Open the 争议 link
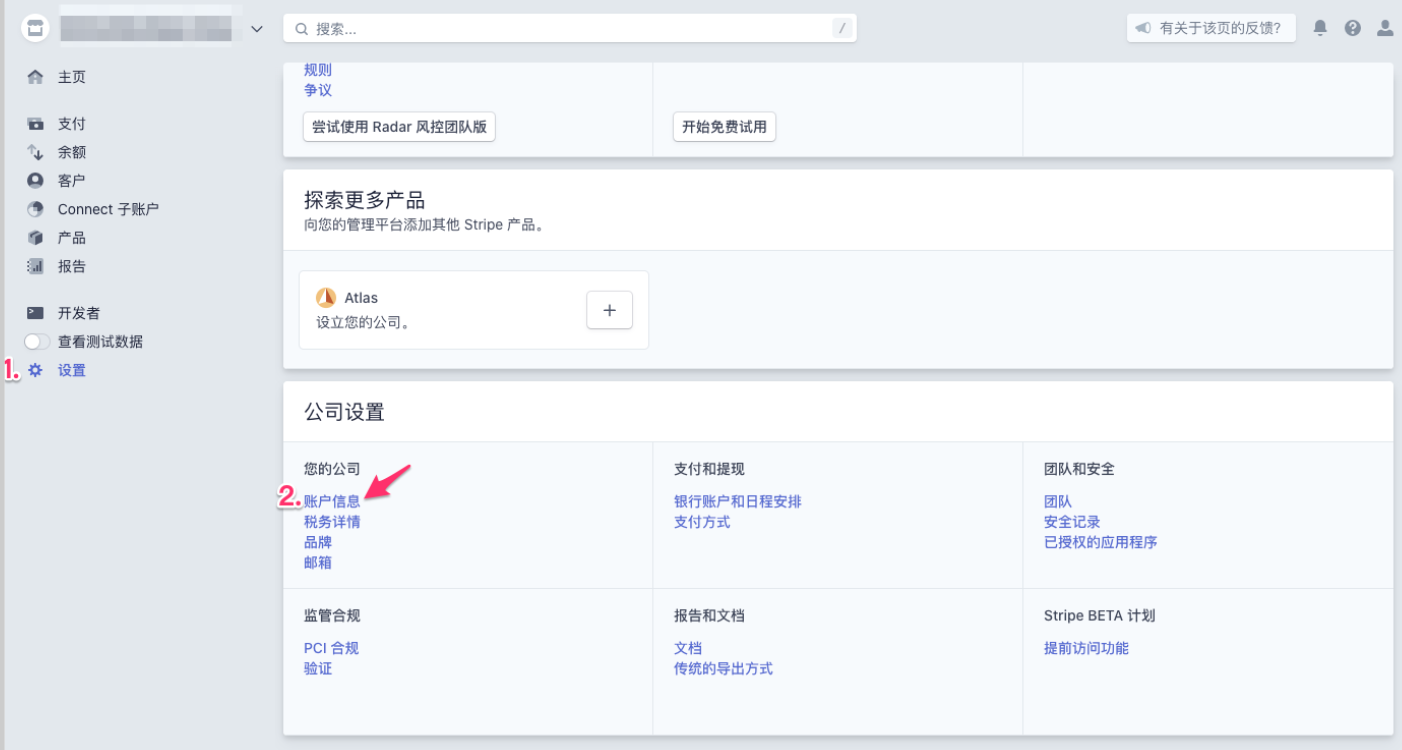 [318, 90]
